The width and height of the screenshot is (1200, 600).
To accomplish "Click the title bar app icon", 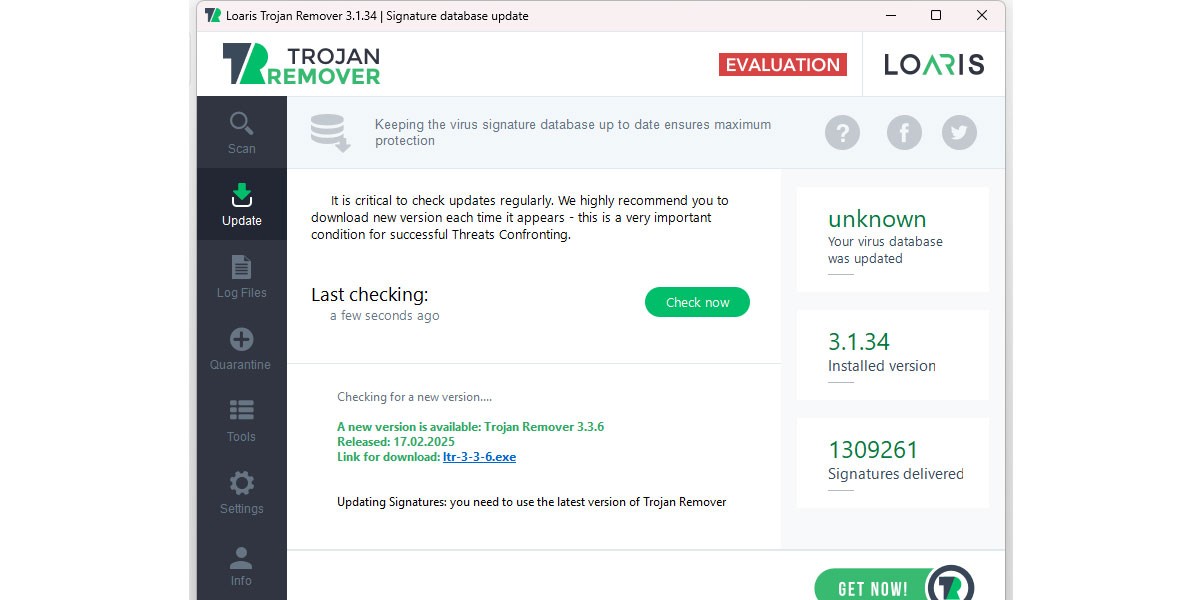I will pos(213,15).
